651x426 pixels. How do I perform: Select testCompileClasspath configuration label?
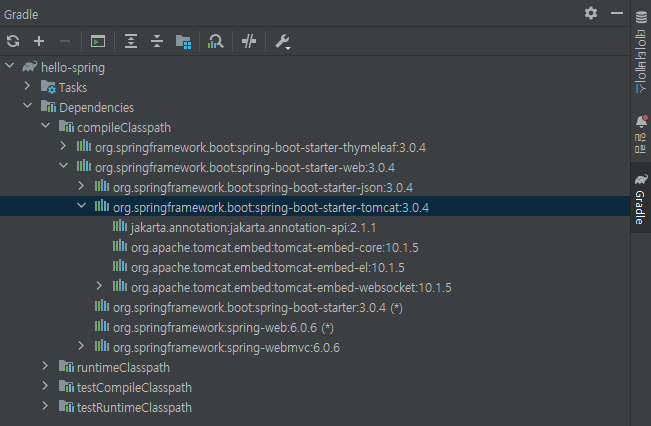[x=134, y=387]
